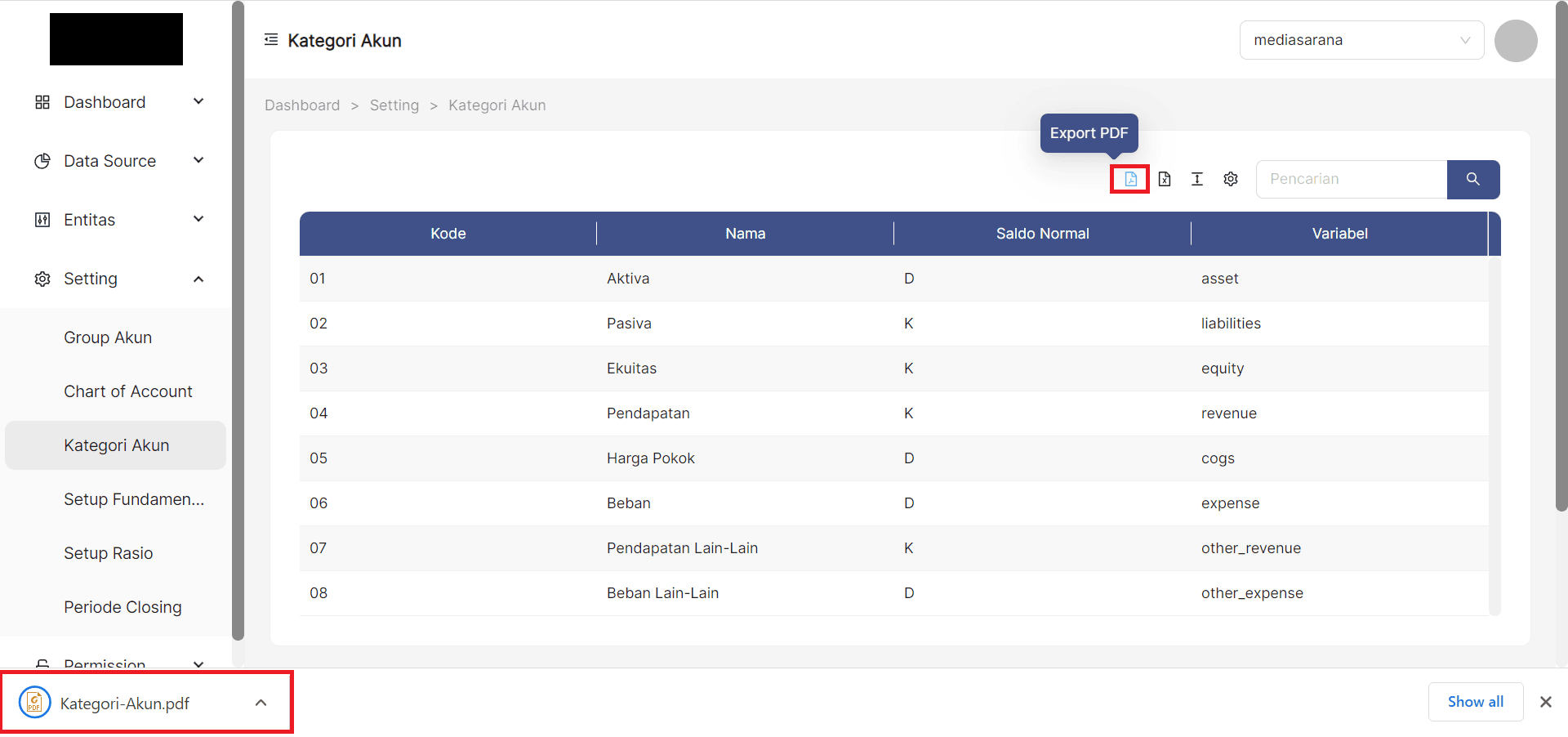This screenshot has height=737, width=1568.
Task: Click the downloaded PDF file icon
Action: (x=34, y=702)
